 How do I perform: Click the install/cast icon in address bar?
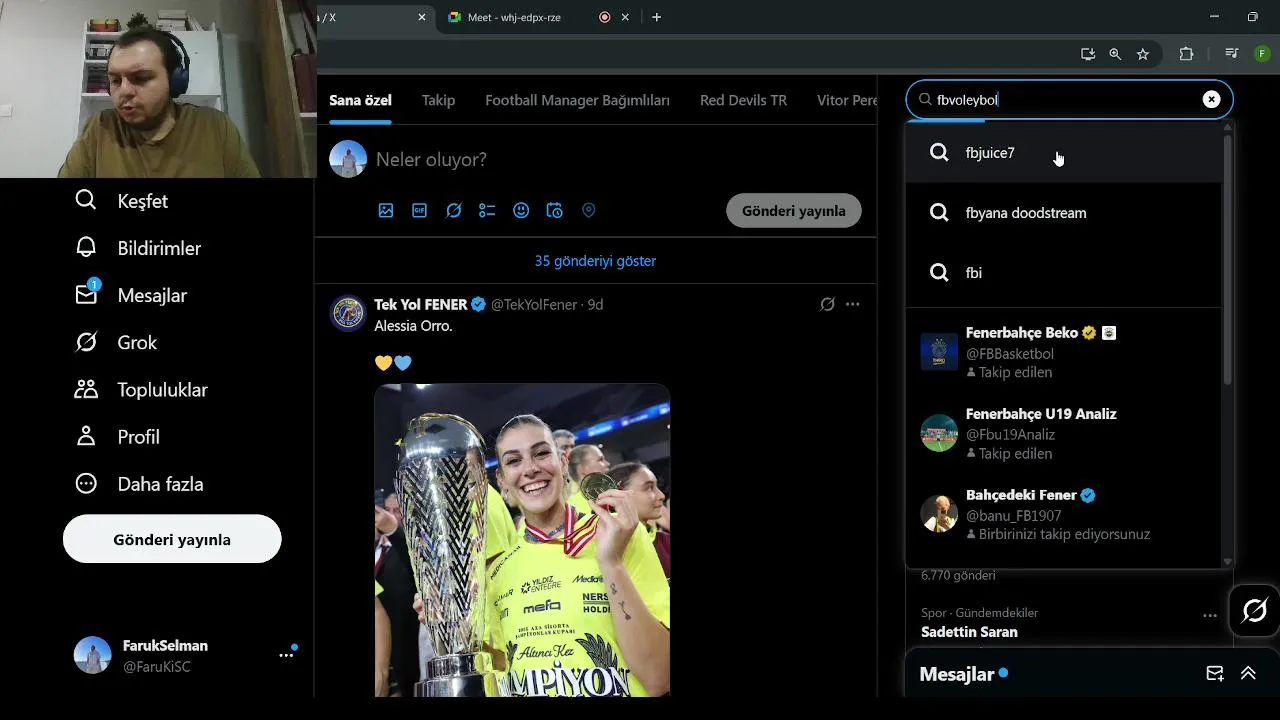coord(1088,54)
